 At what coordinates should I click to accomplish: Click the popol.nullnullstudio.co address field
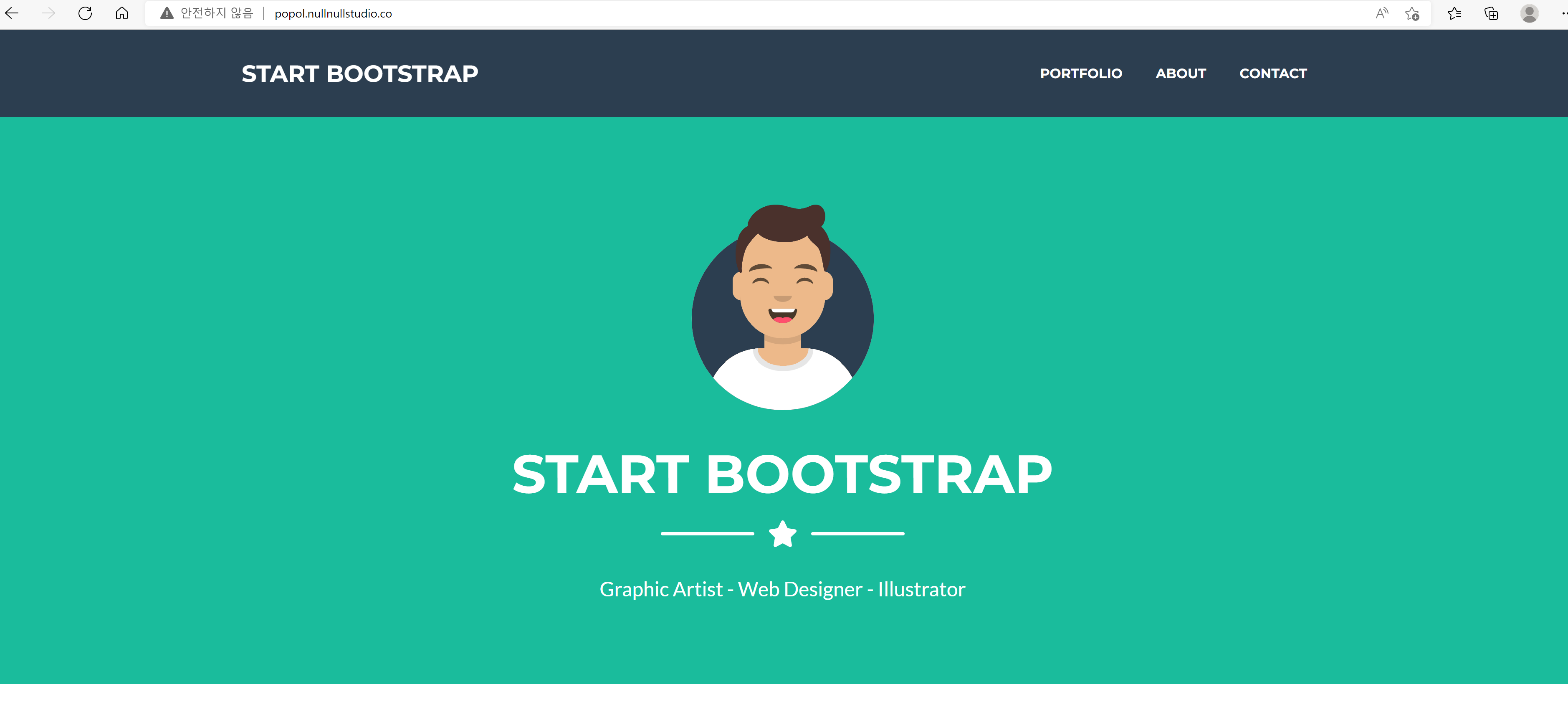point(333,13)
